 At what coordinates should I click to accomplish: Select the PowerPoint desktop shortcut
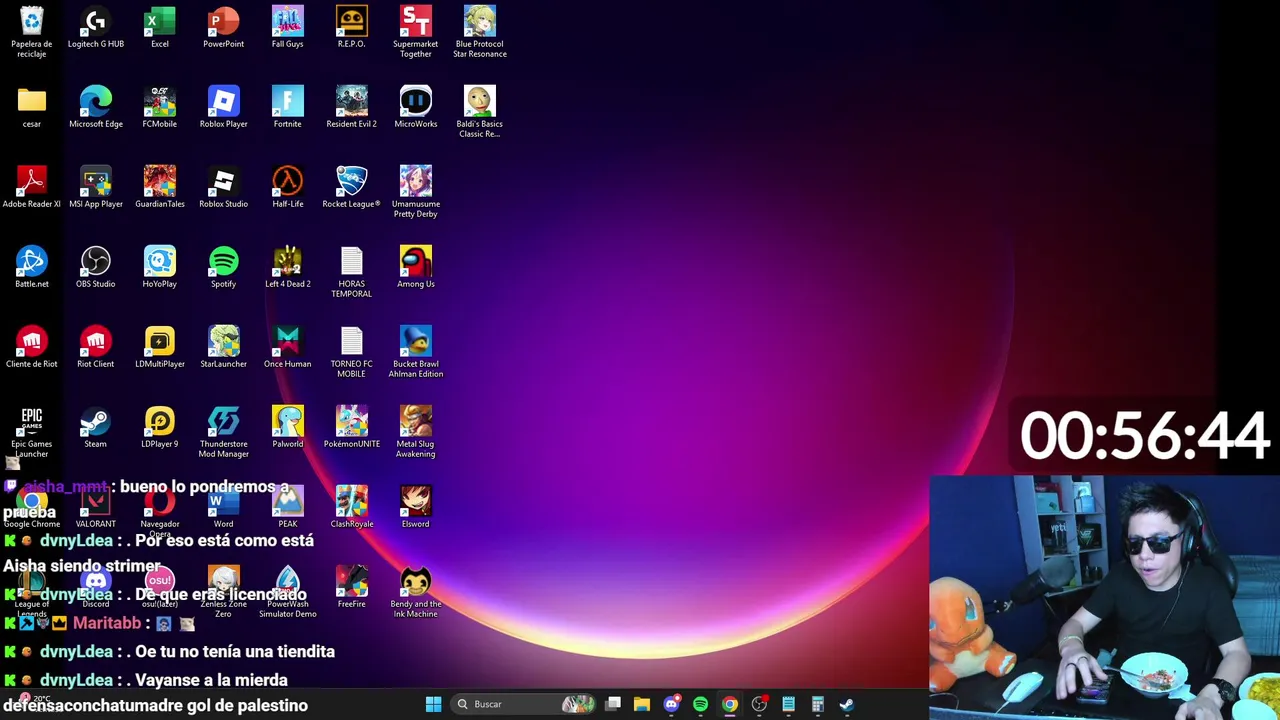coord(224,27)
